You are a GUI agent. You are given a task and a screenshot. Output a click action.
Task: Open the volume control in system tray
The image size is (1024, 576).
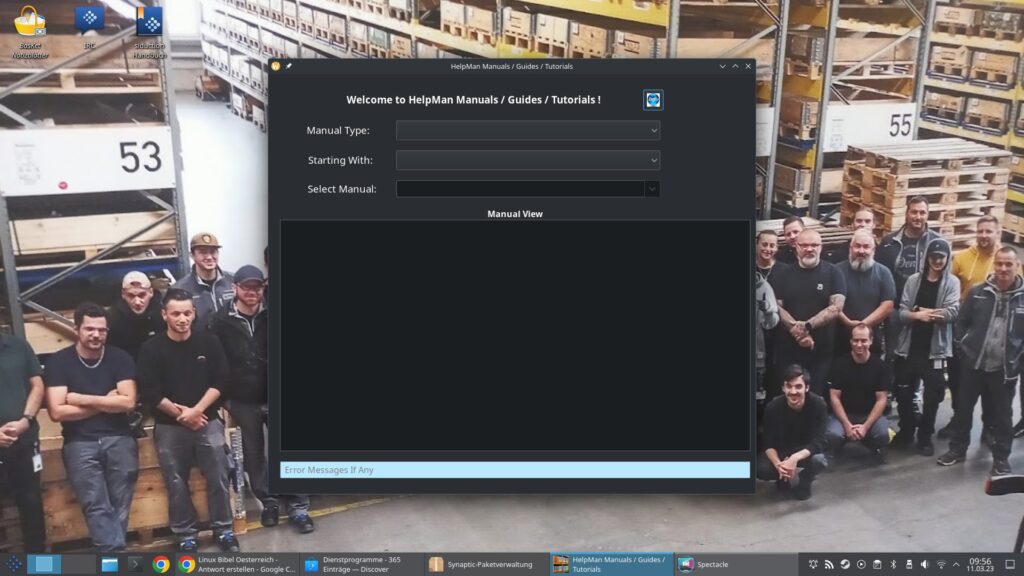click(925, 564)
